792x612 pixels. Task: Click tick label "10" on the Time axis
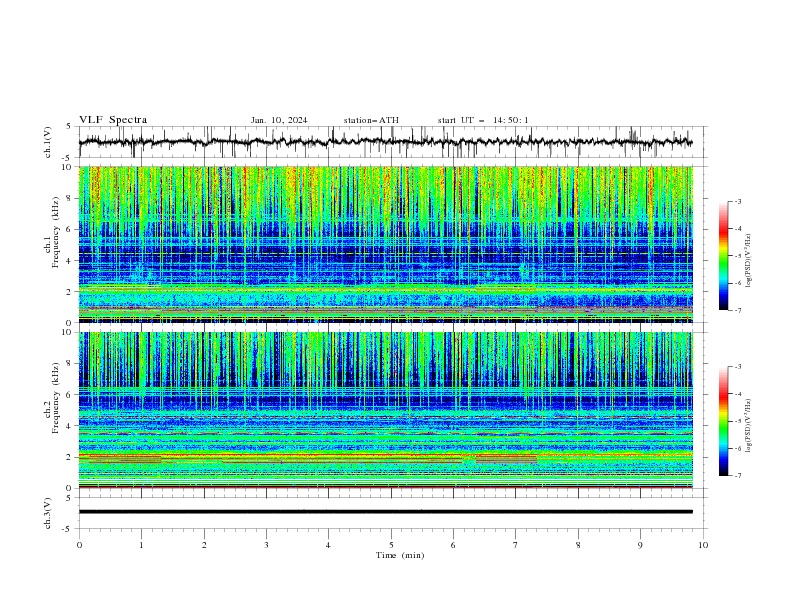[x=703, y=545]
